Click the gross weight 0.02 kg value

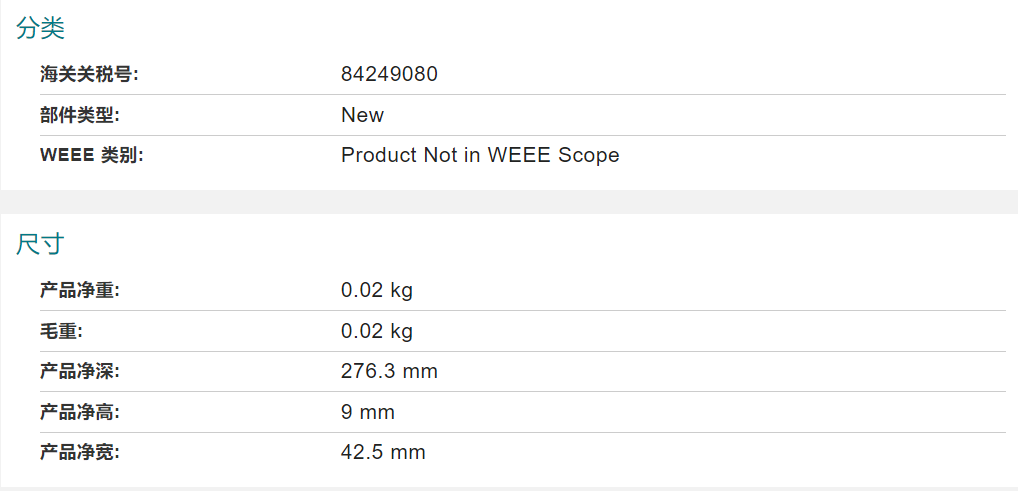377,331
